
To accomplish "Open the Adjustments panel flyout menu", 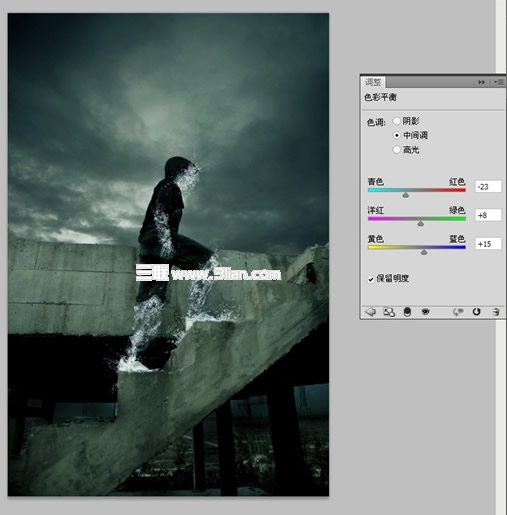I will 499,82.
